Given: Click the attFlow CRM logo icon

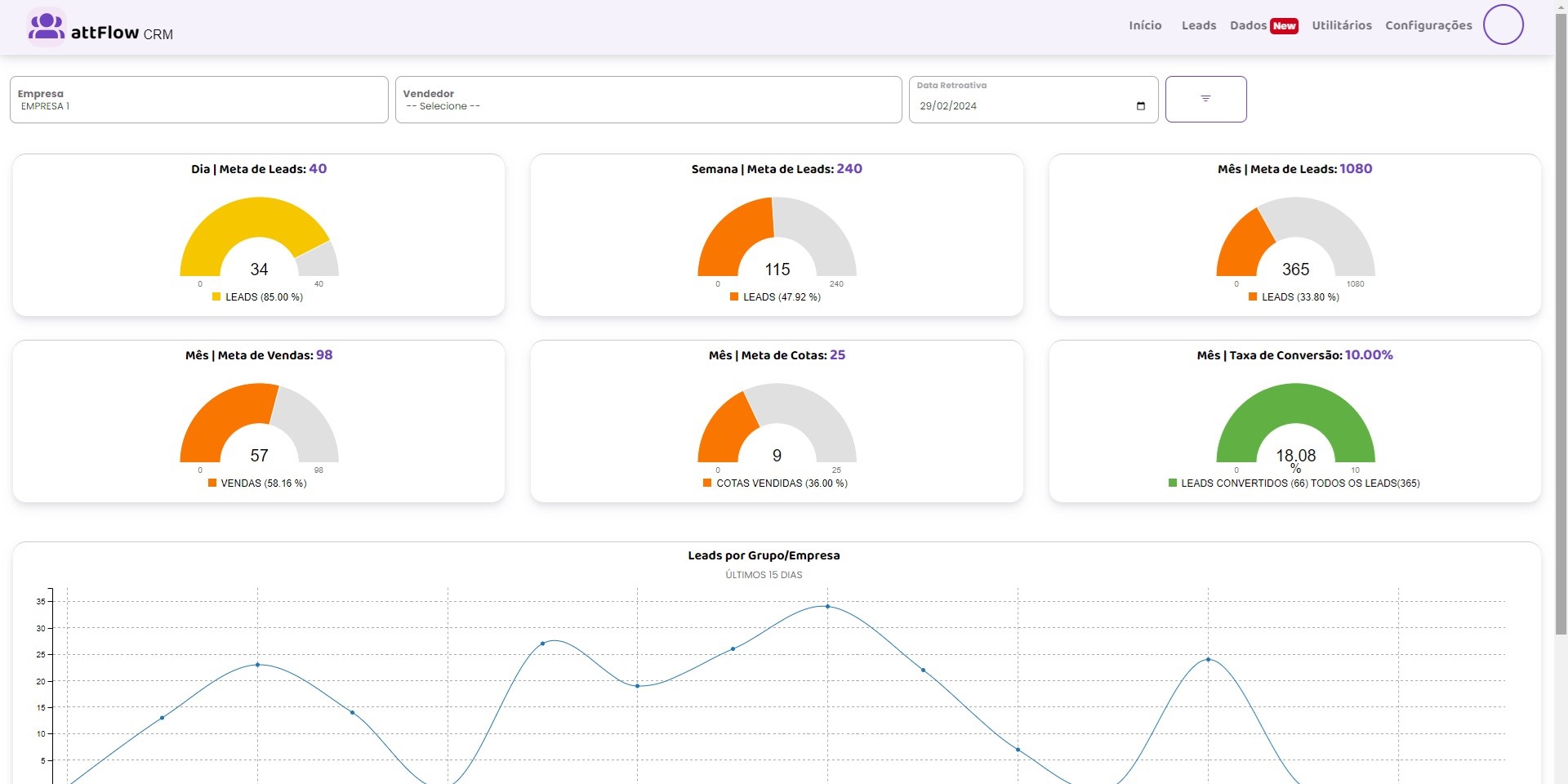Looking at the screenshot, I should 46,27.
